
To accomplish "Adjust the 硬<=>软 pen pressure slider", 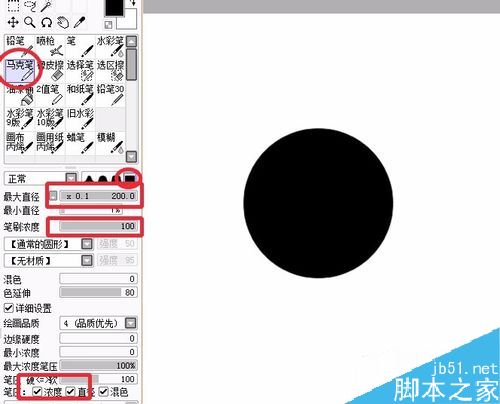I will pos(98,379).
